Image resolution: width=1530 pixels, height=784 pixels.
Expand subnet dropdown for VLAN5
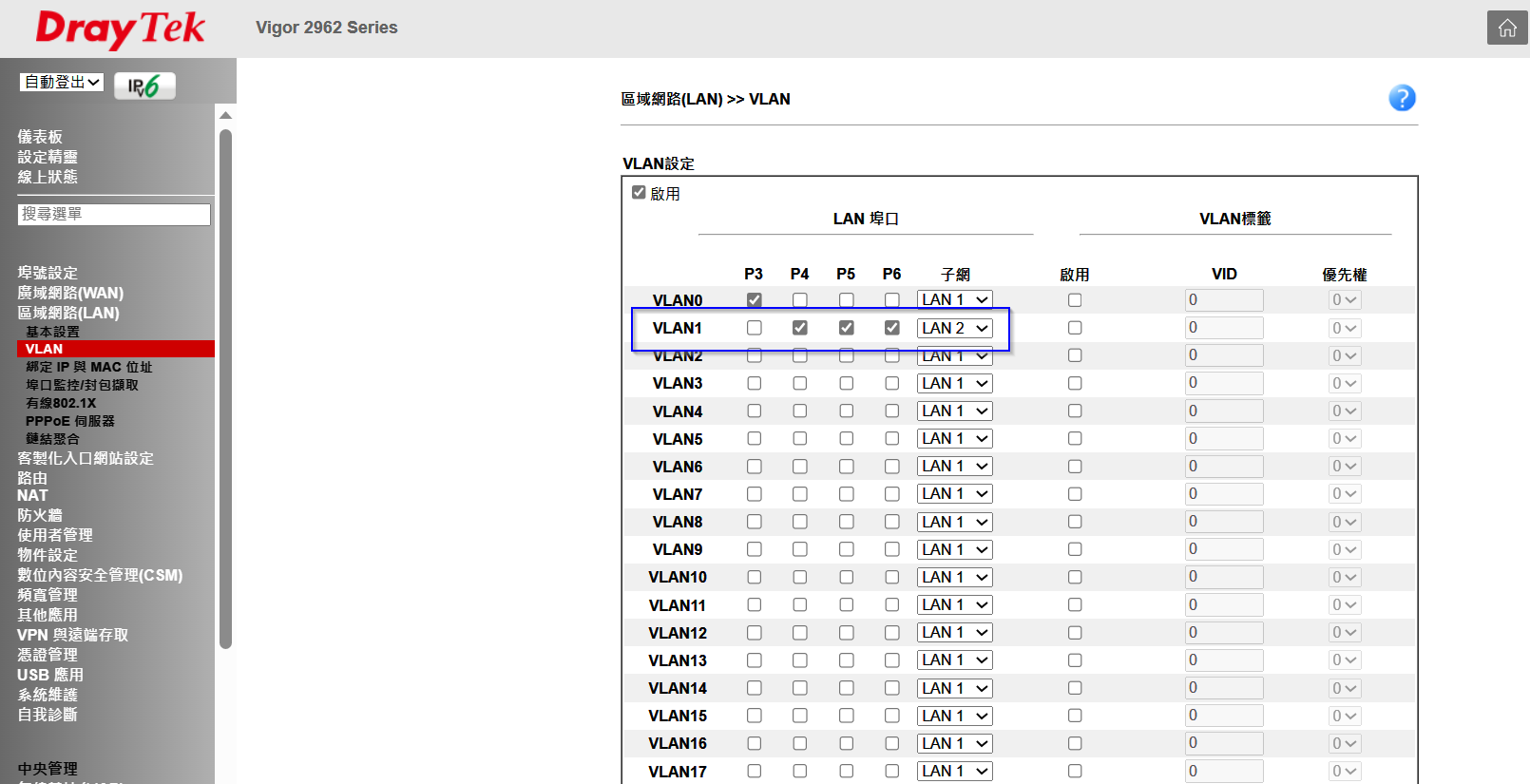954,439
